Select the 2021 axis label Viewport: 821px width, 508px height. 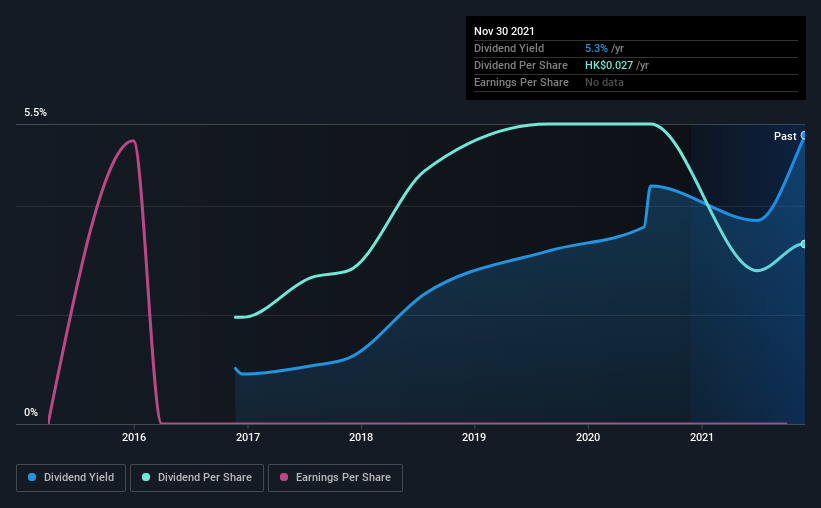[x=702, y=437]
